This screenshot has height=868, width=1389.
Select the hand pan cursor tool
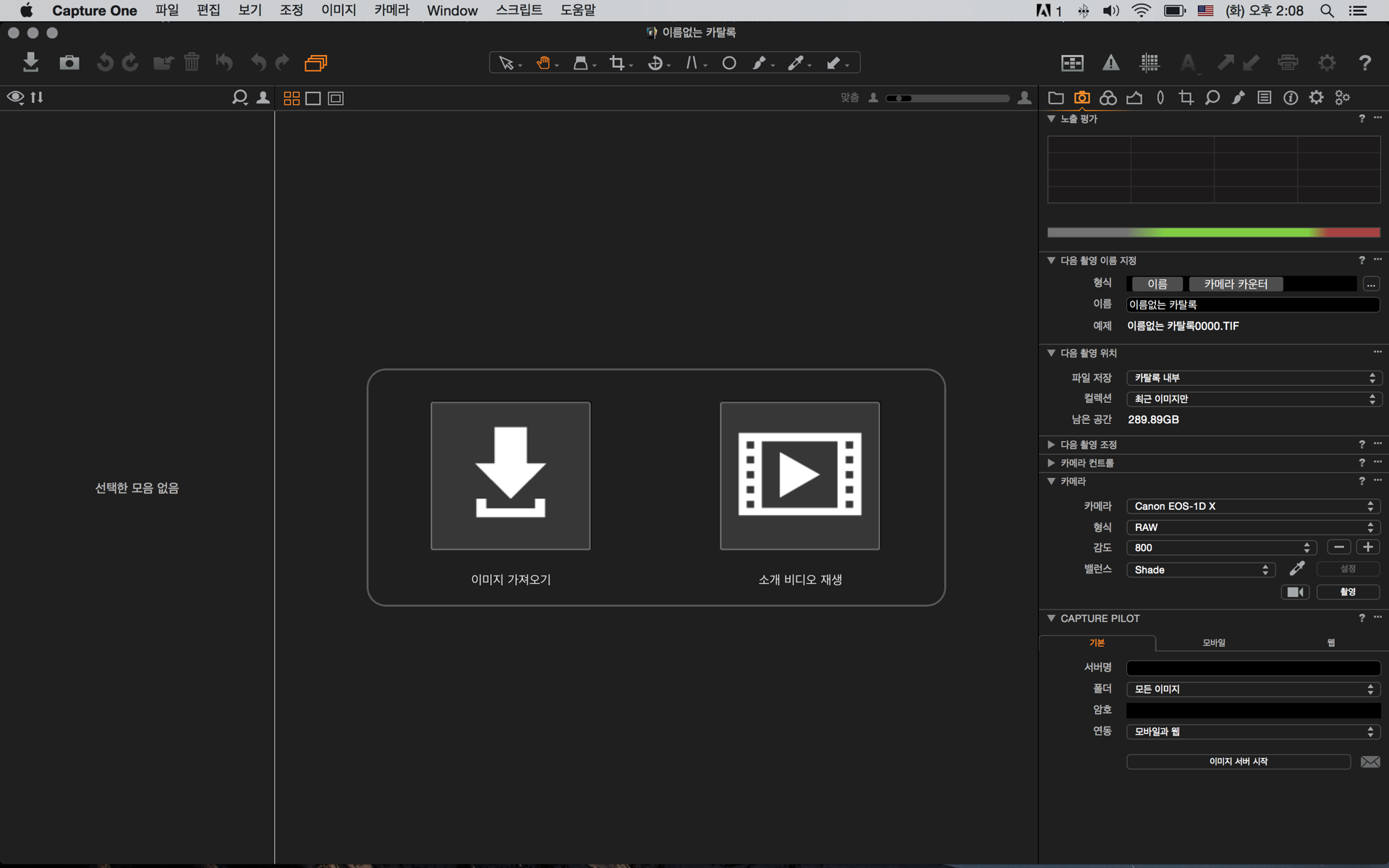tap(543, 63)
